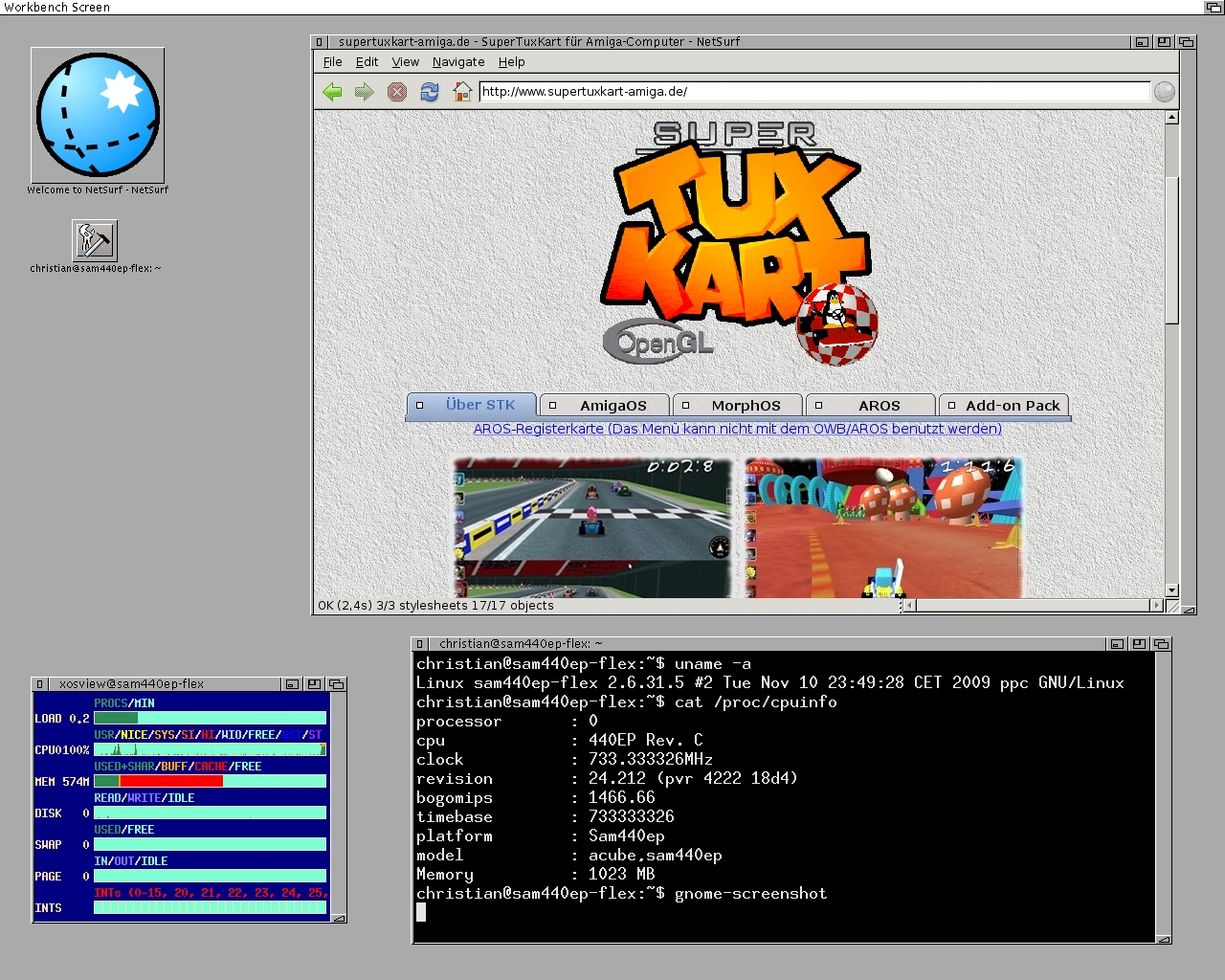Viewport: 1225px width, 980px height.
Task: Click the Linux kernel version output line
Action: pyautogui.click(x=770, y=683)
